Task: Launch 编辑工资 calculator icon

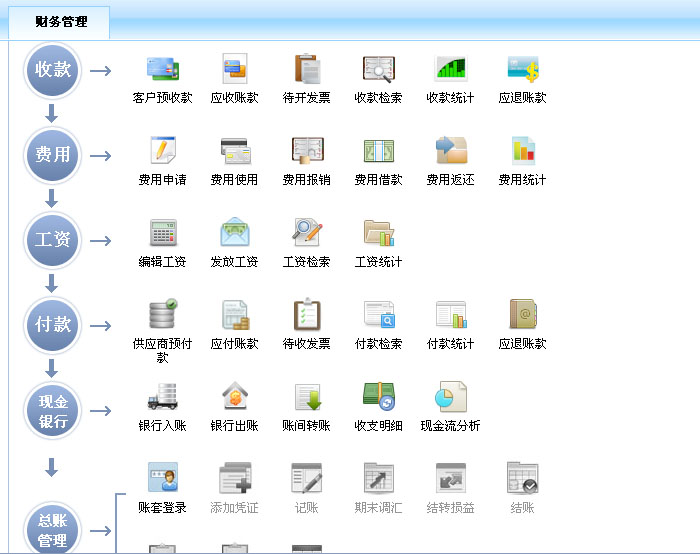Action: tap(162, 234)
